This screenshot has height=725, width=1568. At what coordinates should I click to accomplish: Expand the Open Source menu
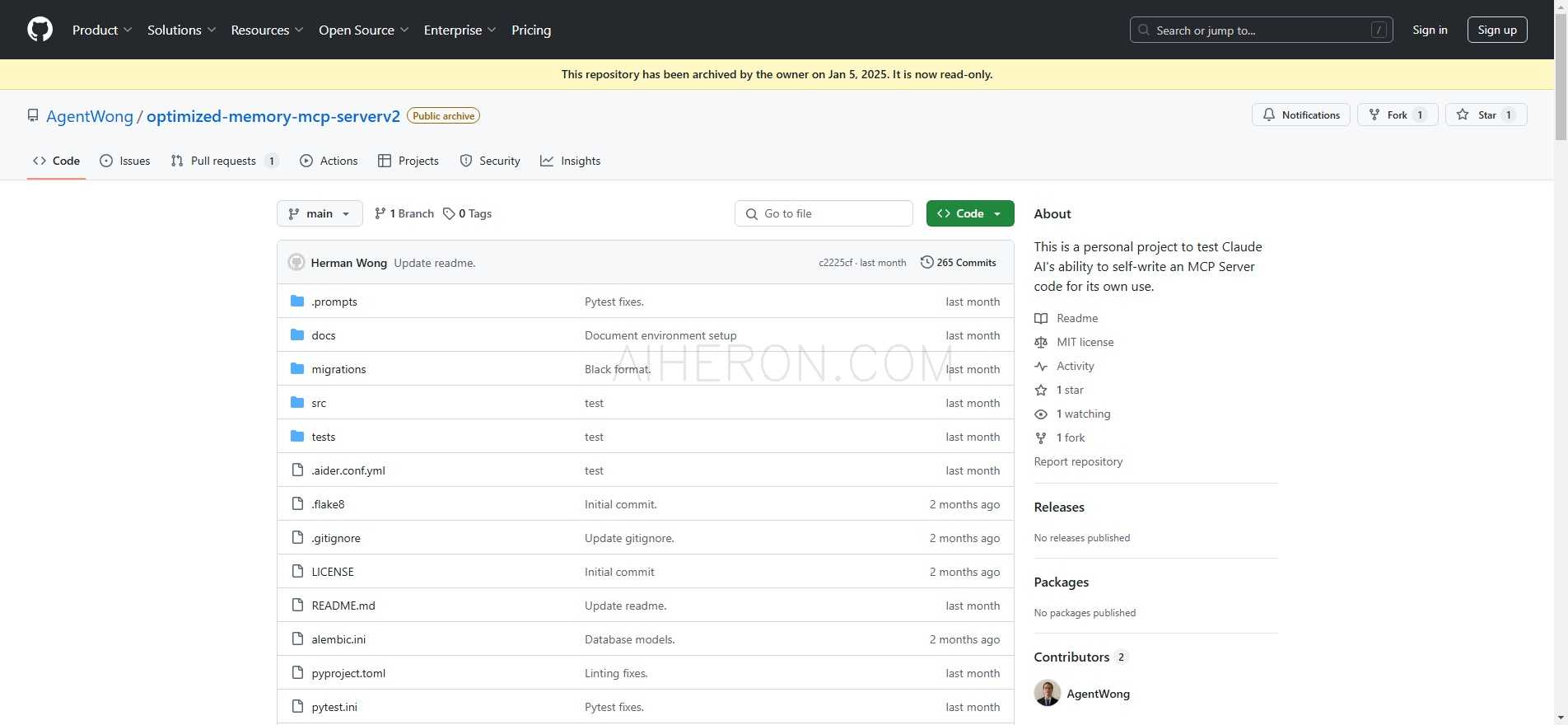(x=364, y=30)
